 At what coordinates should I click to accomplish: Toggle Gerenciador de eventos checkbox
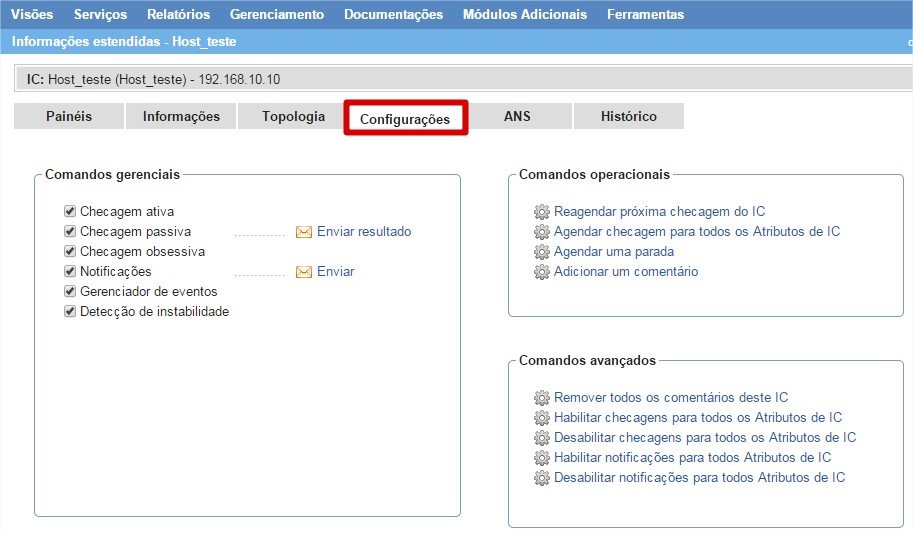pyautogui.click(x=70, y=292)
